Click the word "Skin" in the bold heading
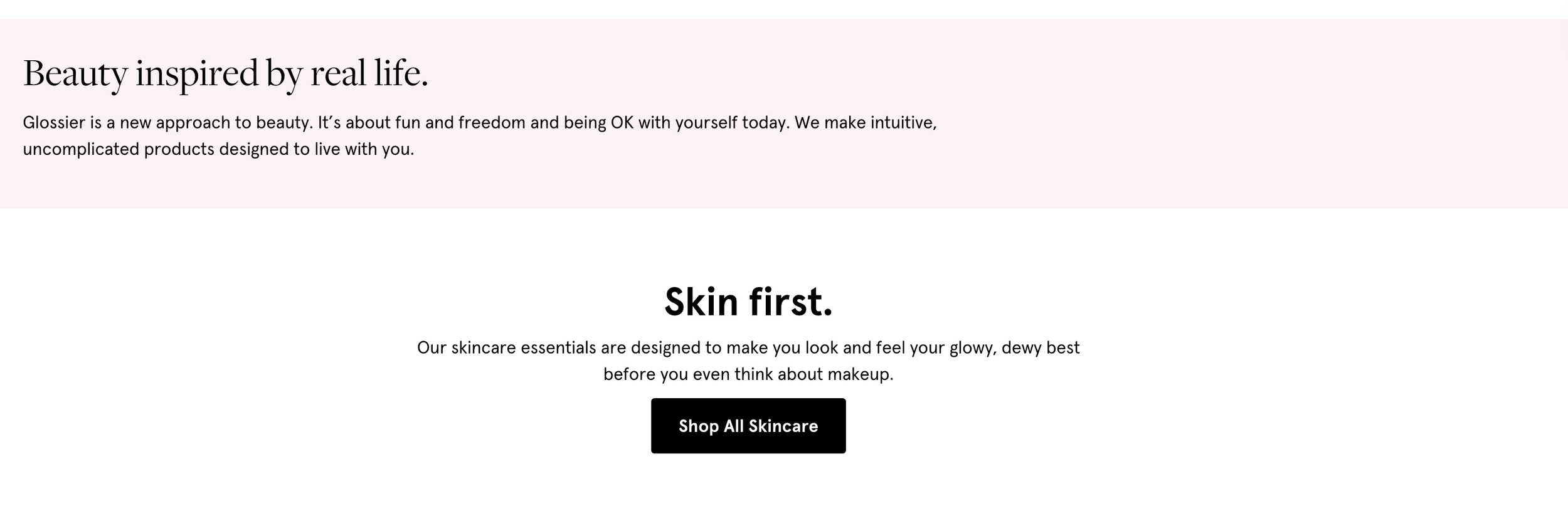 coord(701,302)
